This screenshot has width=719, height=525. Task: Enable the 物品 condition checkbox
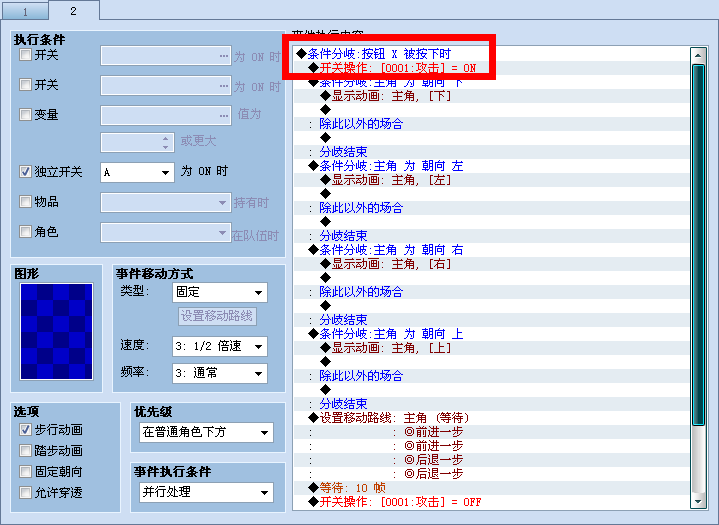25,201
